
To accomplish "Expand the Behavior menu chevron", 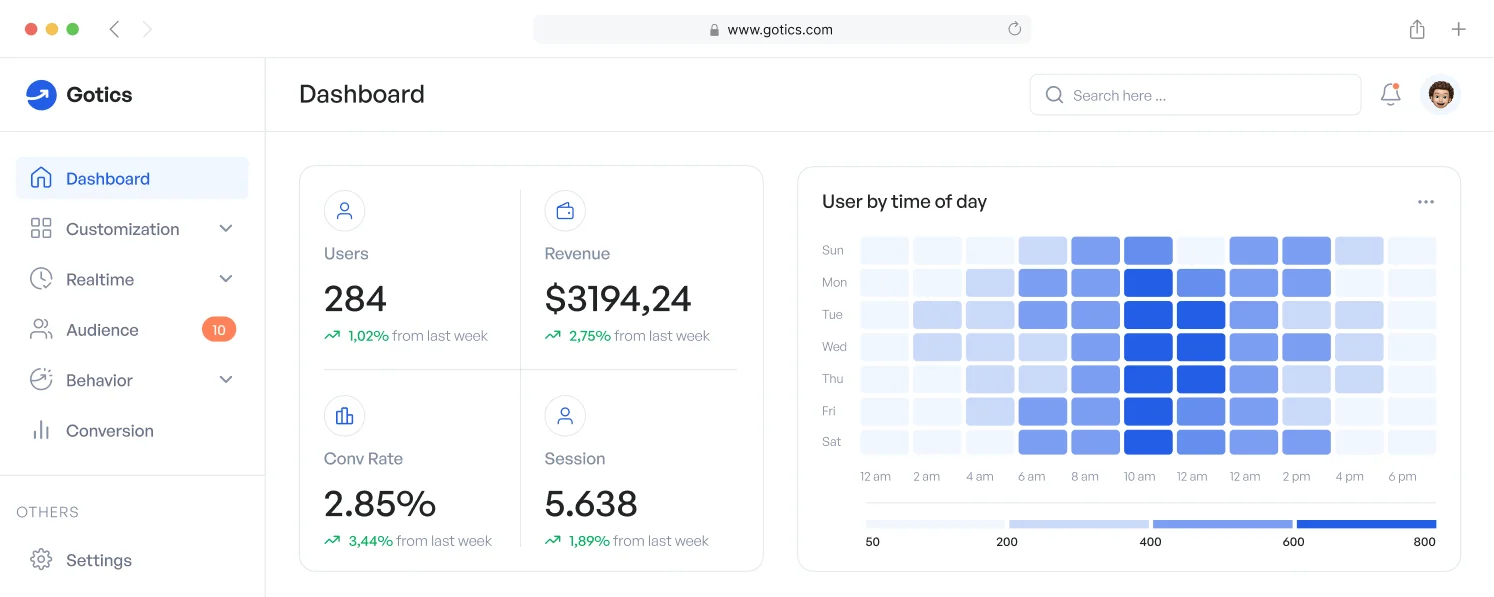I will point(226,380).
